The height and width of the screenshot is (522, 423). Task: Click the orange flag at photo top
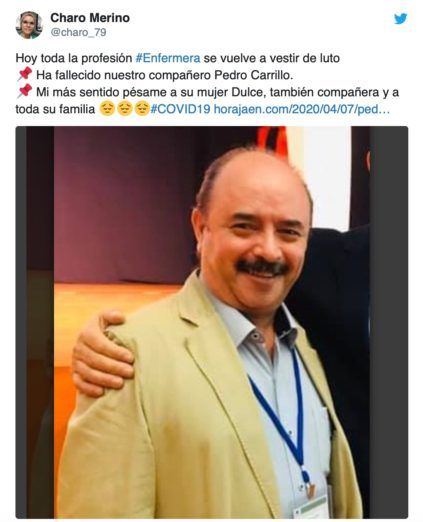click(x=272, y=139)
